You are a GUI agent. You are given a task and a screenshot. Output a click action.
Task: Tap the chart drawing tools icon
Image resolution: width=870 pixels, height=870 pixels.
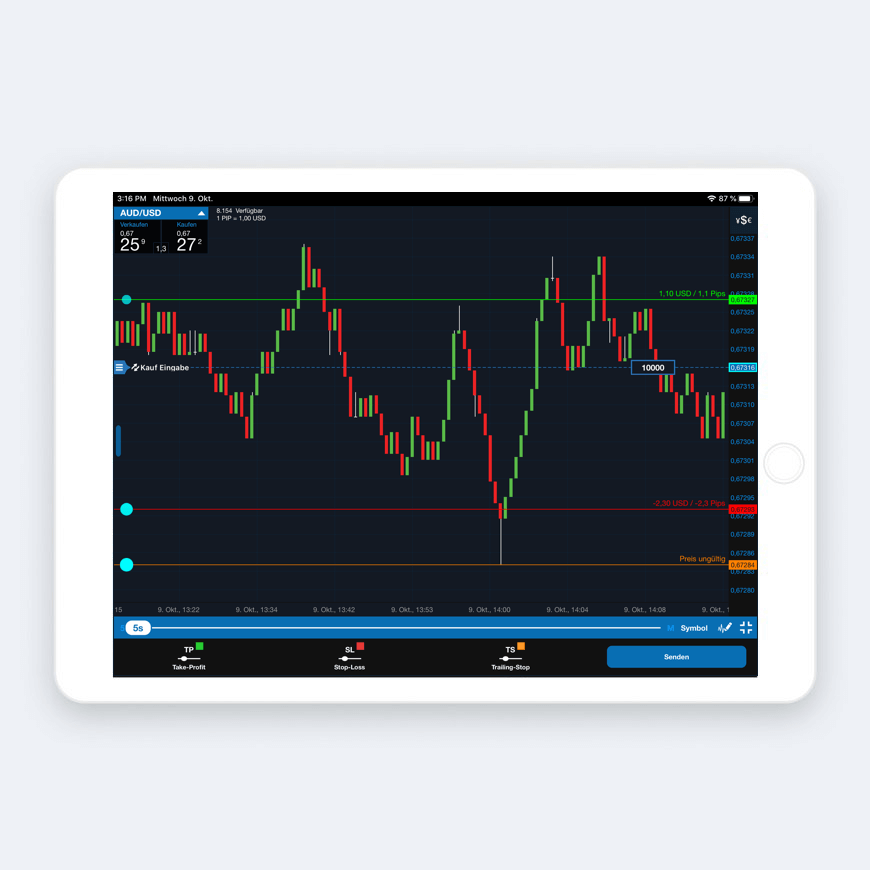pyautogui.click(x=725, y=628)
